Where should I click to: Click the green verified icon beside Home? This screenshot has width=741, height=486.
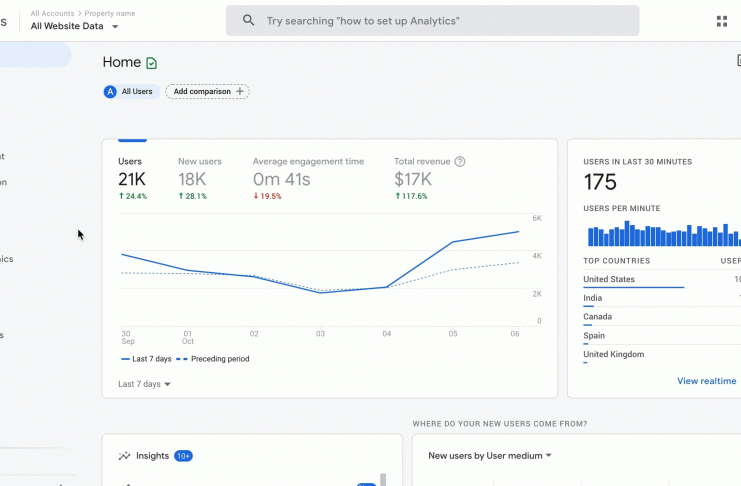(x=151, y=63)
